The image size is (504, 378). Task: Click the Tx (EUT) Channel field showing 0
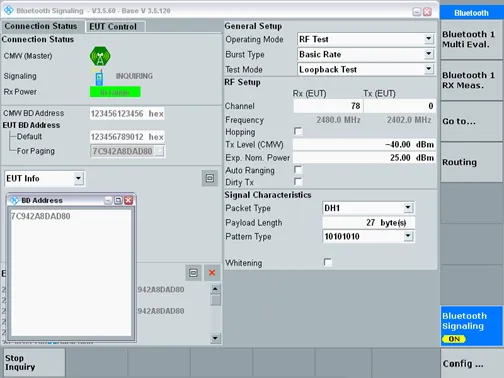coord(399,106)
